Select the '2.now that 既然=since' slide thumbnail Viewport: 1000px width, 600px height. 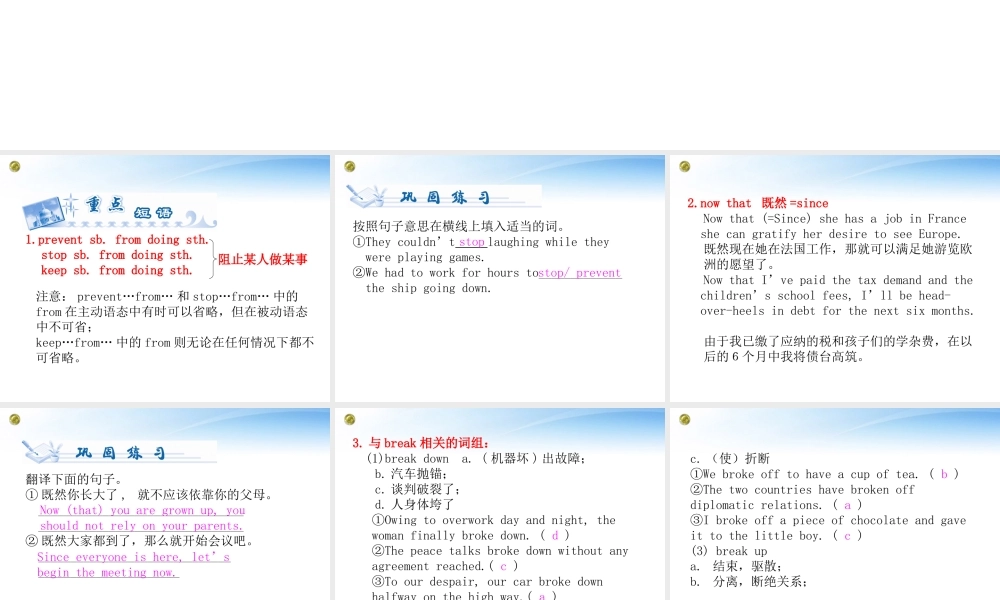click(835, 278)
